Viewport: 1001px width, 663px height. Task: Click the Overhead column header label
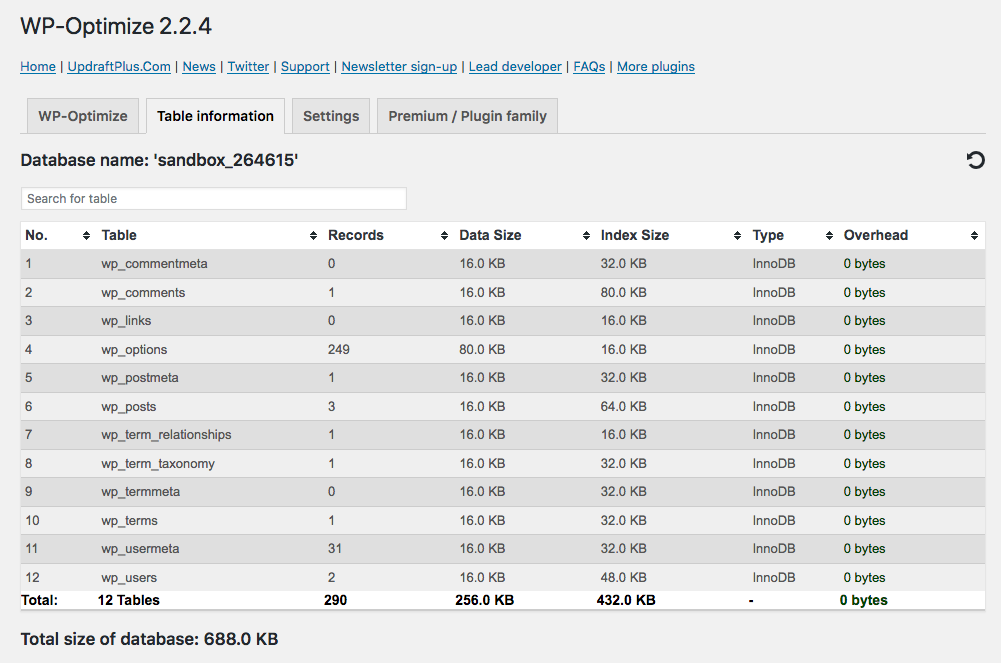pos(876,235)
